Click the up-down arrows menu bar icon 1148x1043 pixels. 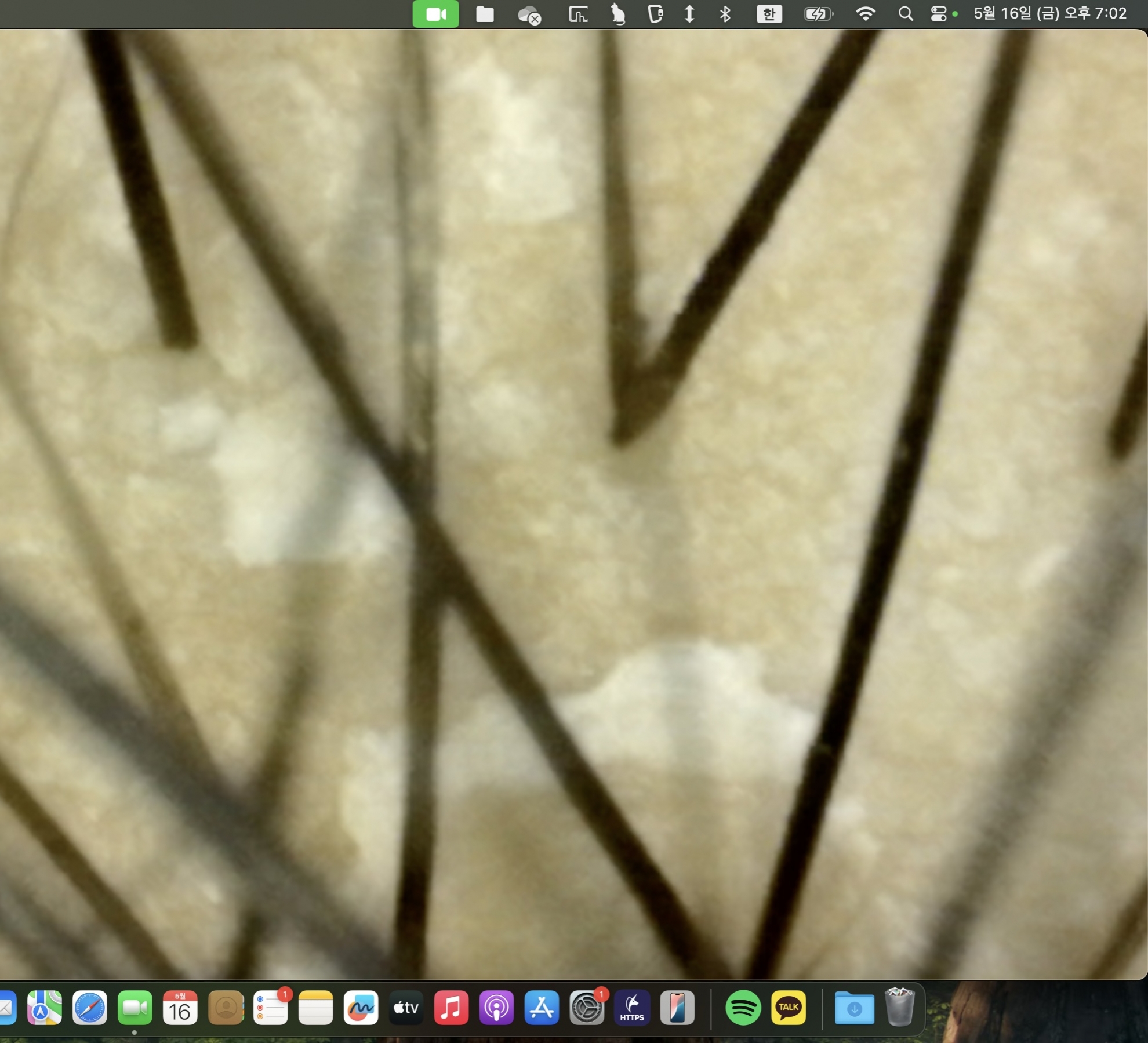689,14
